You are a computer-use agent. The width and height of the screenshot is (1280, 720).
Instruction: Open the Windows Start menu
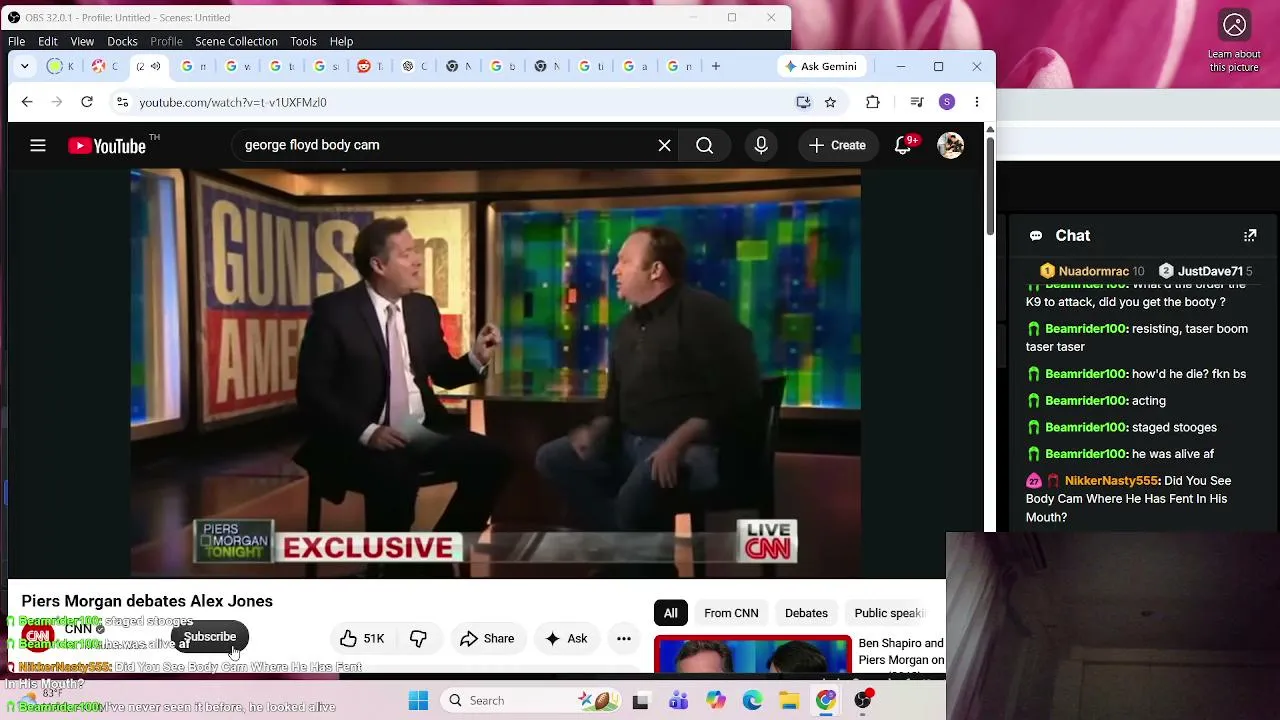(x=418, y=700)
